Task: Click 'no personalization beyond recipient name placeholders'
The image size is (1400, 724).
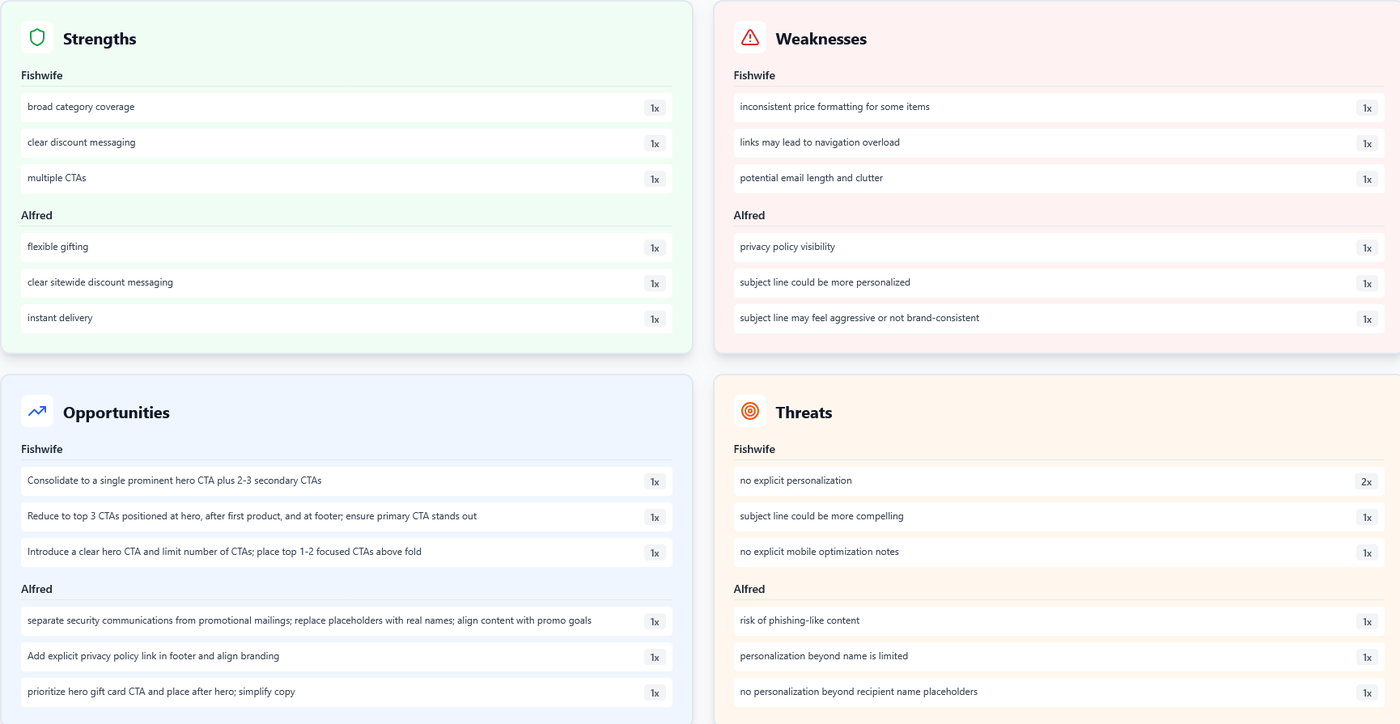Action: coord(1059,693)
